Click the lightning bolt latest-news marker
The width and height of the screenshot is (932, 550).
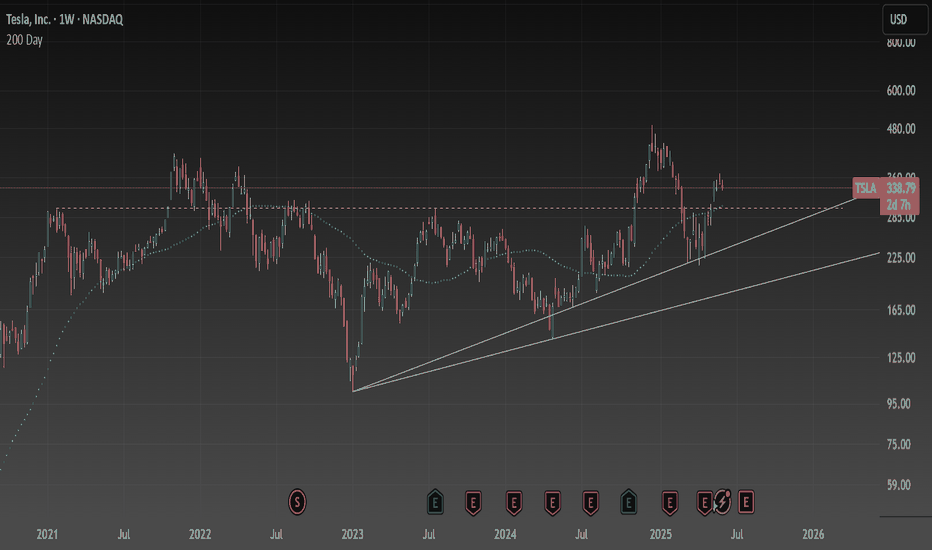[x=722, y=502]
